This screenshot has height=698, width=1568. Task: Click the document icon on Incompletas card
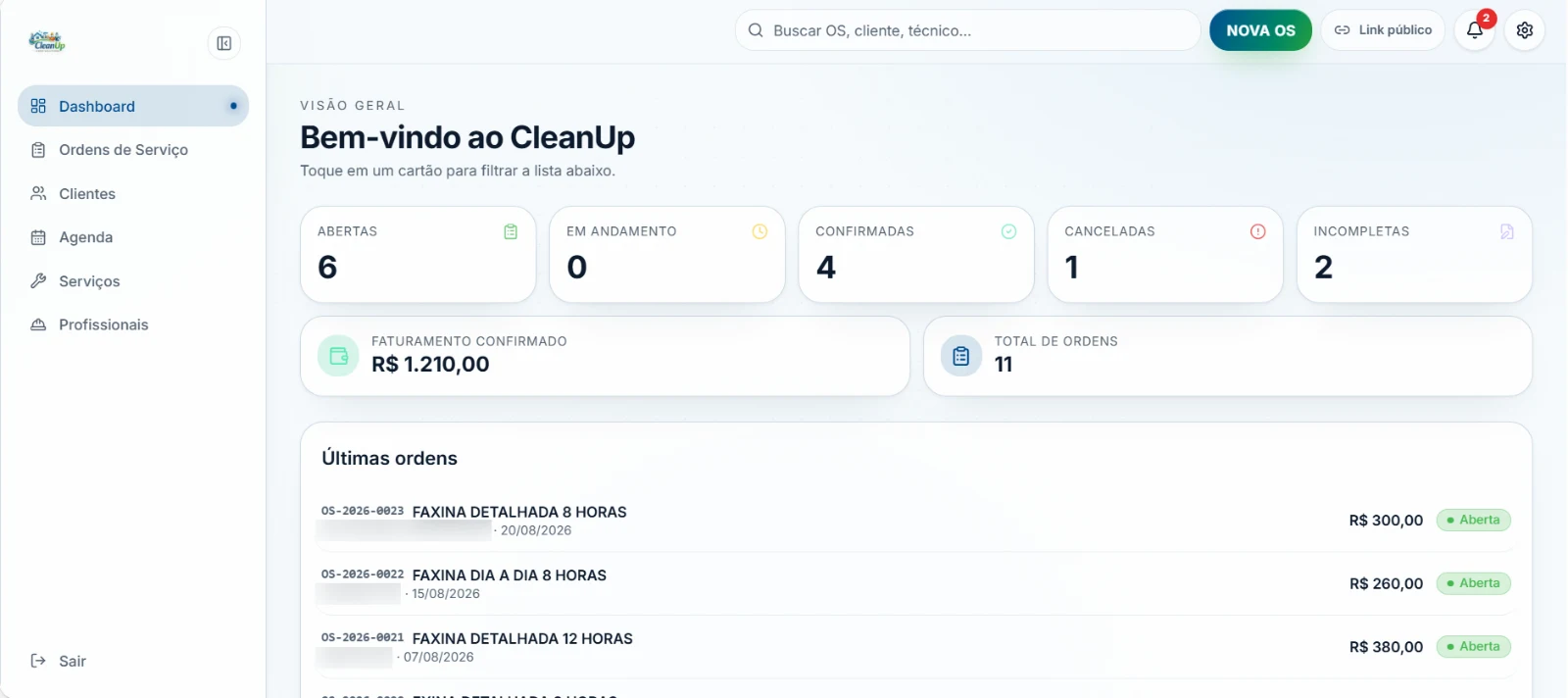(x=1507, y=231)
